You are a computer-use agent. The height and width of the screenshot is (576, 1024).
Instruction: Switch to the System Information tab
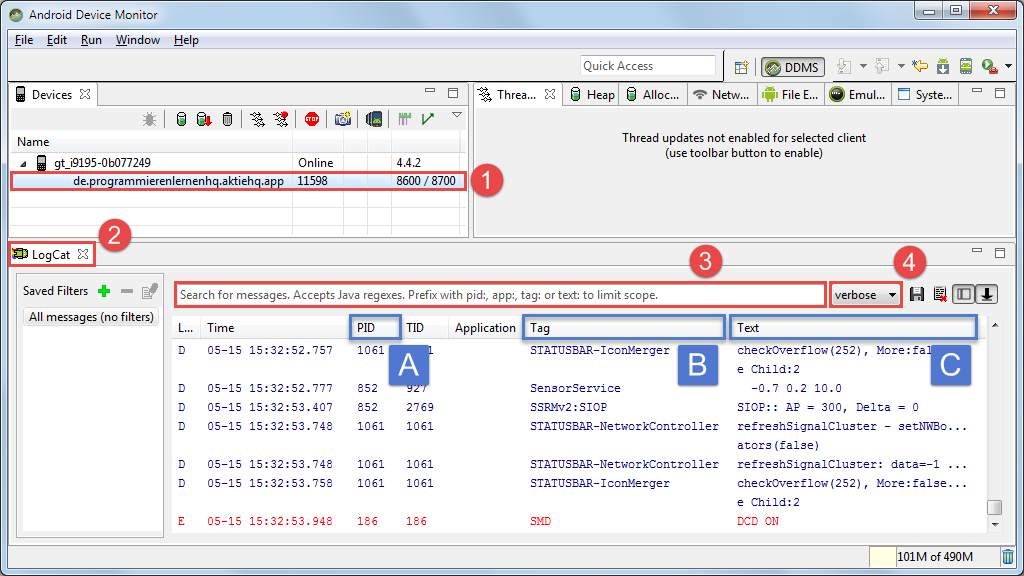[925, 95]
